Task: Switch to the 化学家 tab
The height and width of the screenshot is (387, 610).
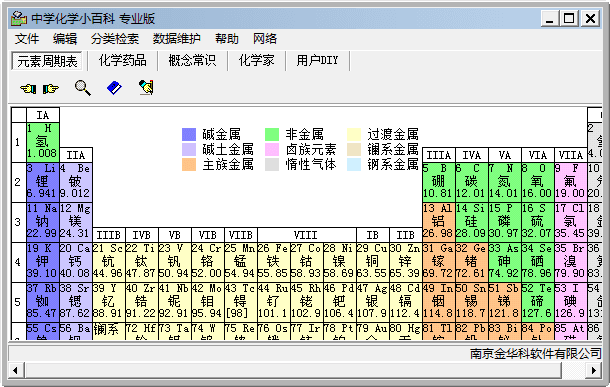Action: coord(256,60)
